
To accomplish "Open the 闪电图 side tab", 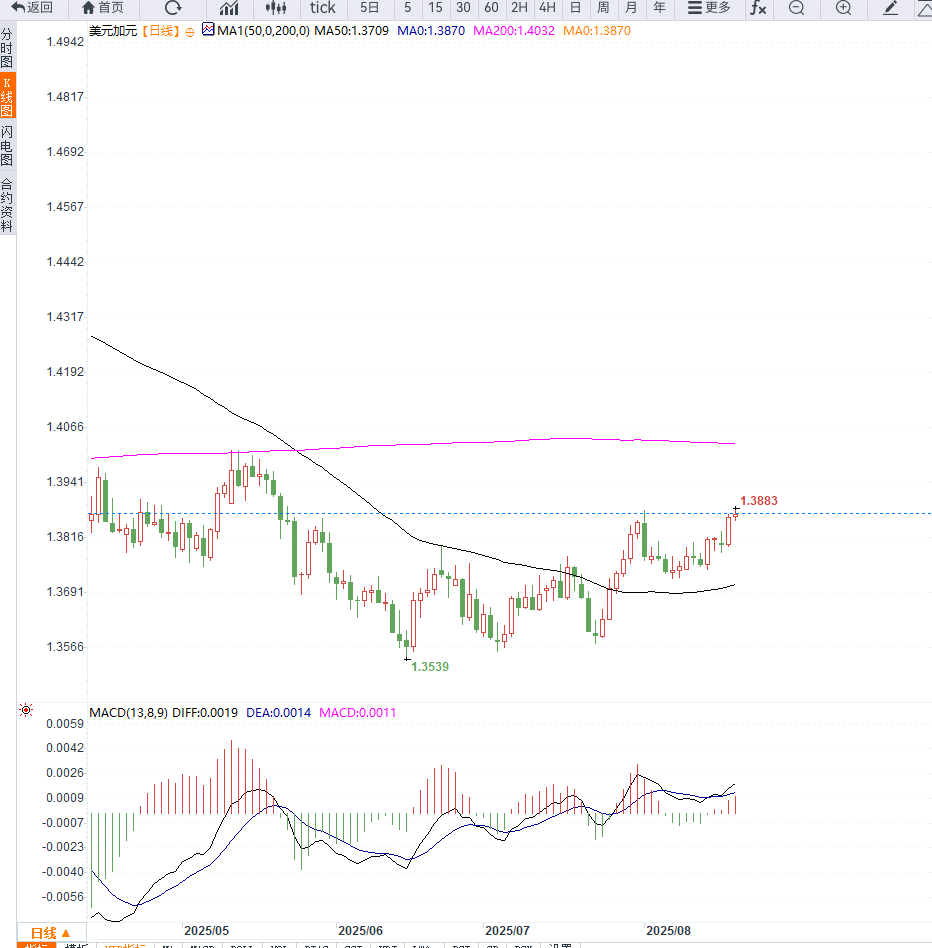I will pyautogui.click(x=7, y=146).
